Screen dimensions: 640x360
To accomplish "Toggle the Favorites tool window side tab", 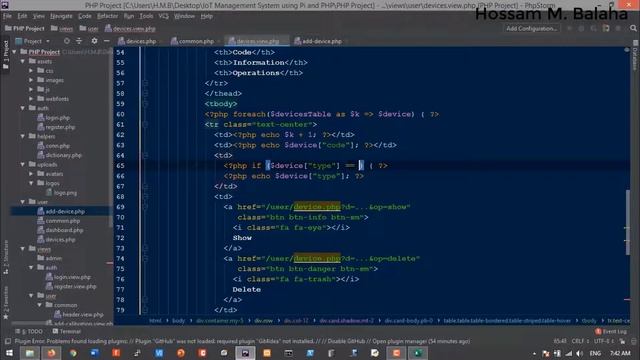I will click(x=6, y=303).
